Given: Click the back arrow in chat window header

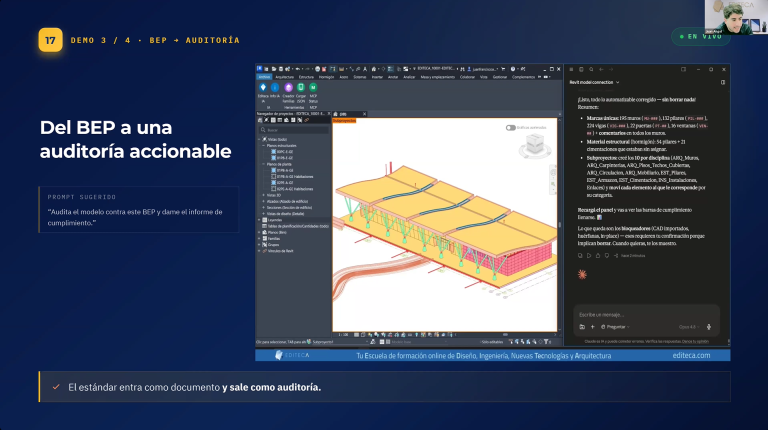Looking at the screenshot, I should [601, 69].
